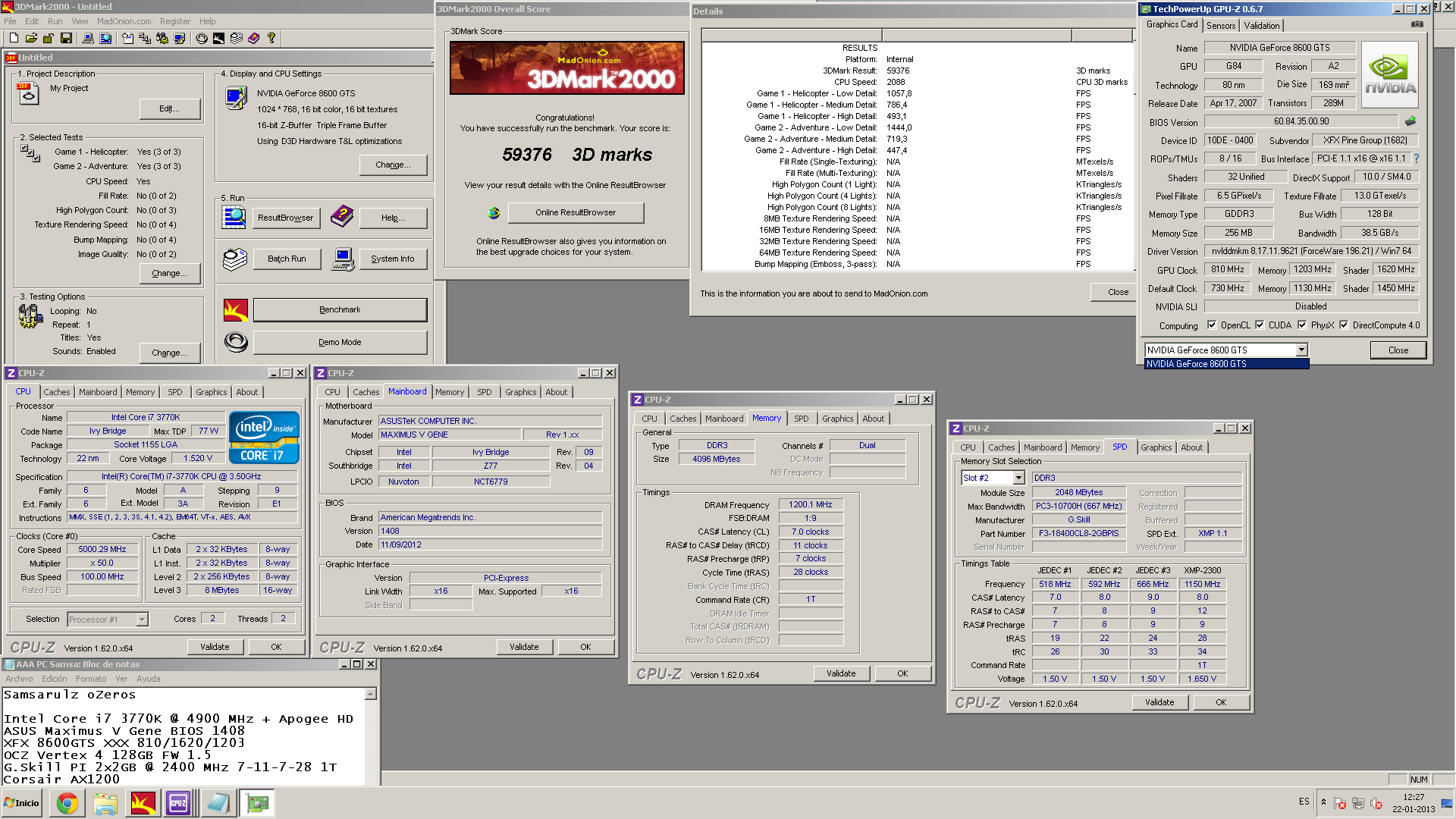Click the batch run stack toolbar icon
The height and width of the screenshot is (819, 1456).
237,38
